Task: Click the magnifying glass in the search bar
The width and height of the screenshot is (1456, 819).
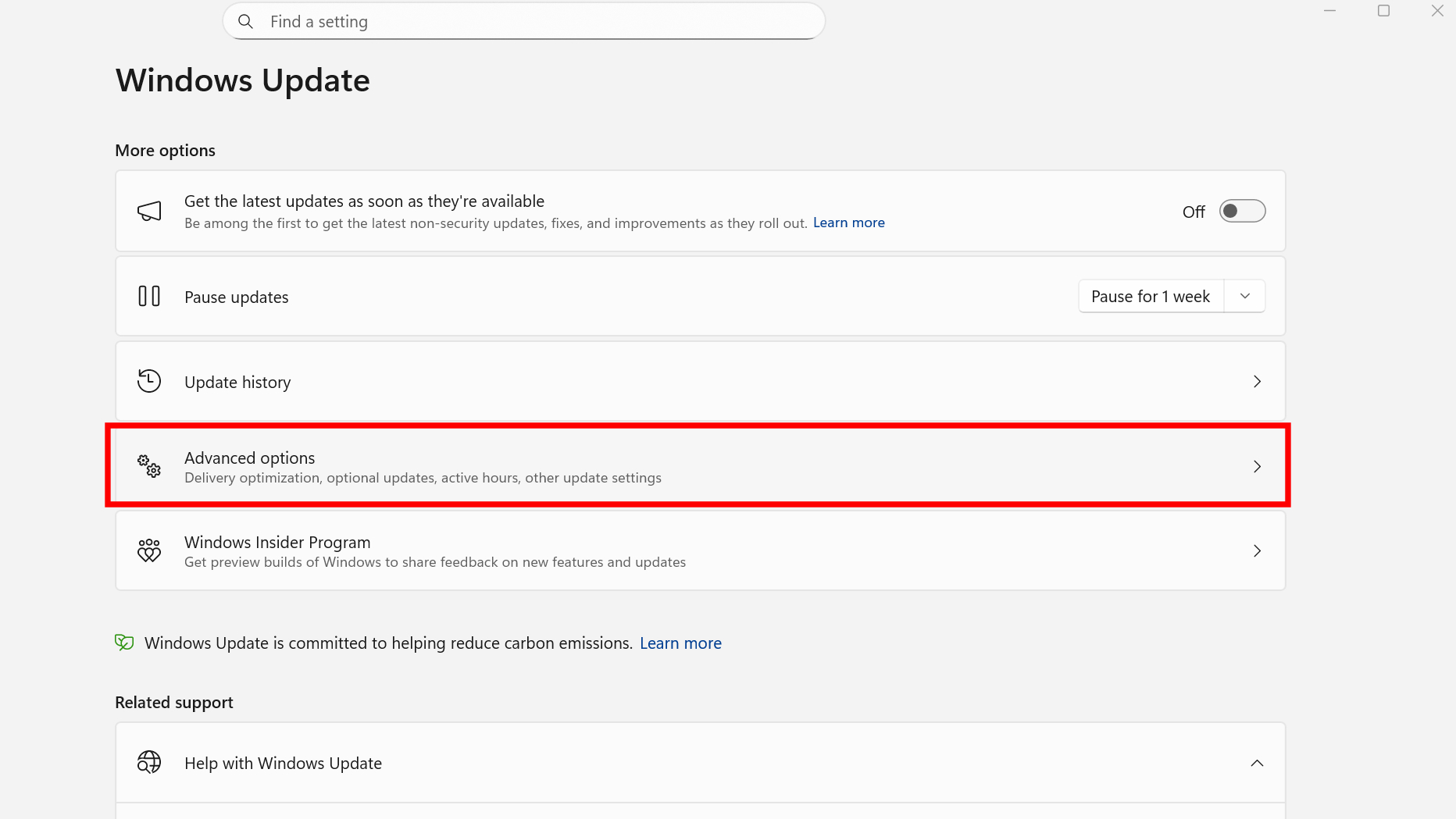Action: (246, 21)
